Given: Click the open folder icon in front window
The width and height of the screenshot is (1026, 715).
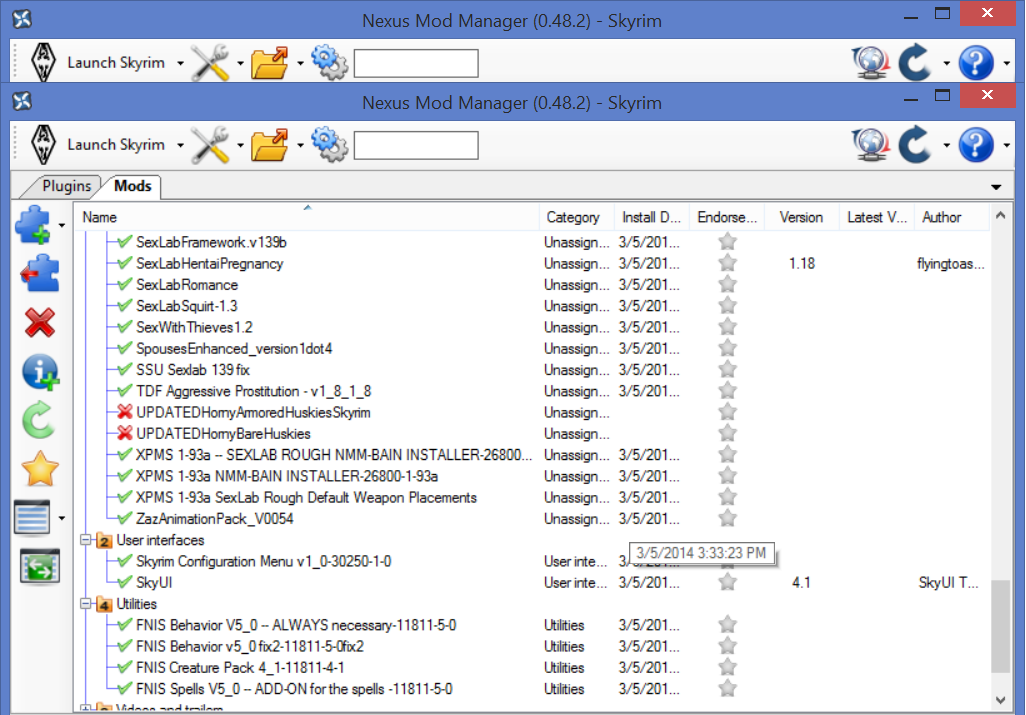Looking at the screenshot, I should 270,145.
